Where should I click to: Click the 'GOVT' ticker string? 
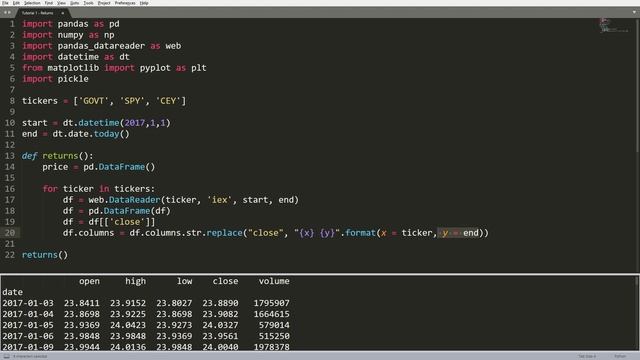coord(93,101)
